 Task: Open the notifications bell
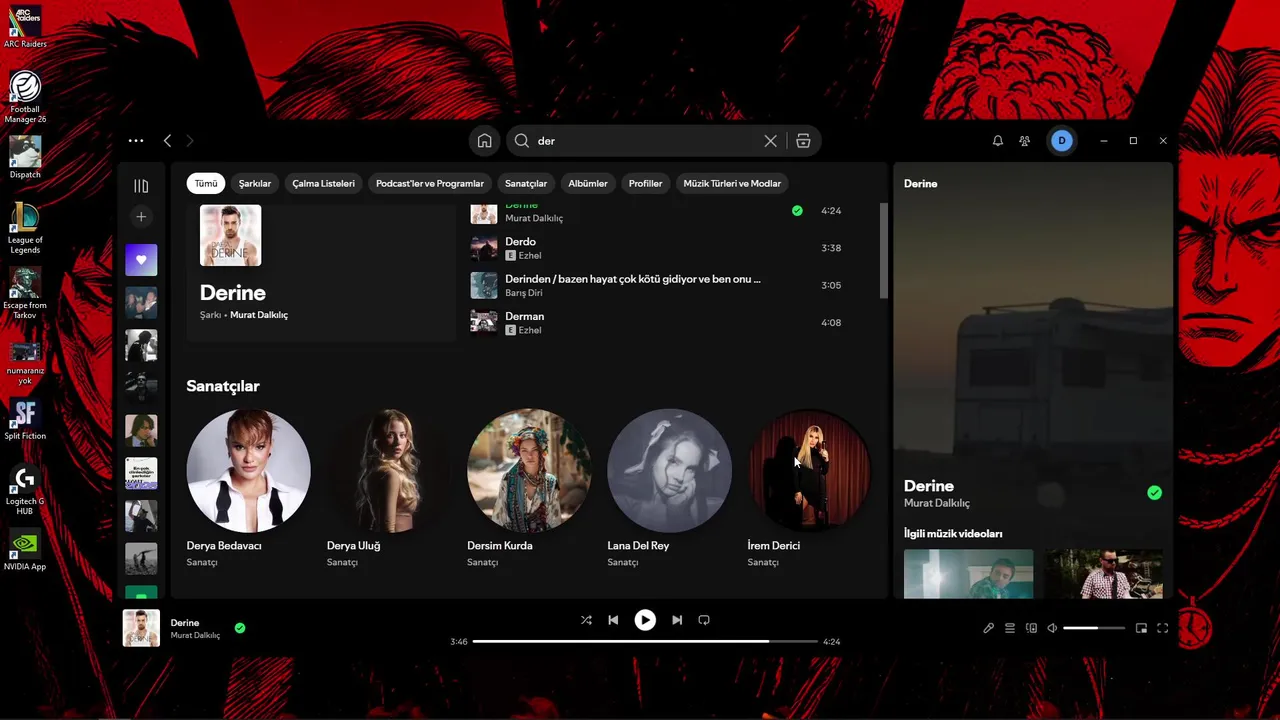tap(997, 141)
